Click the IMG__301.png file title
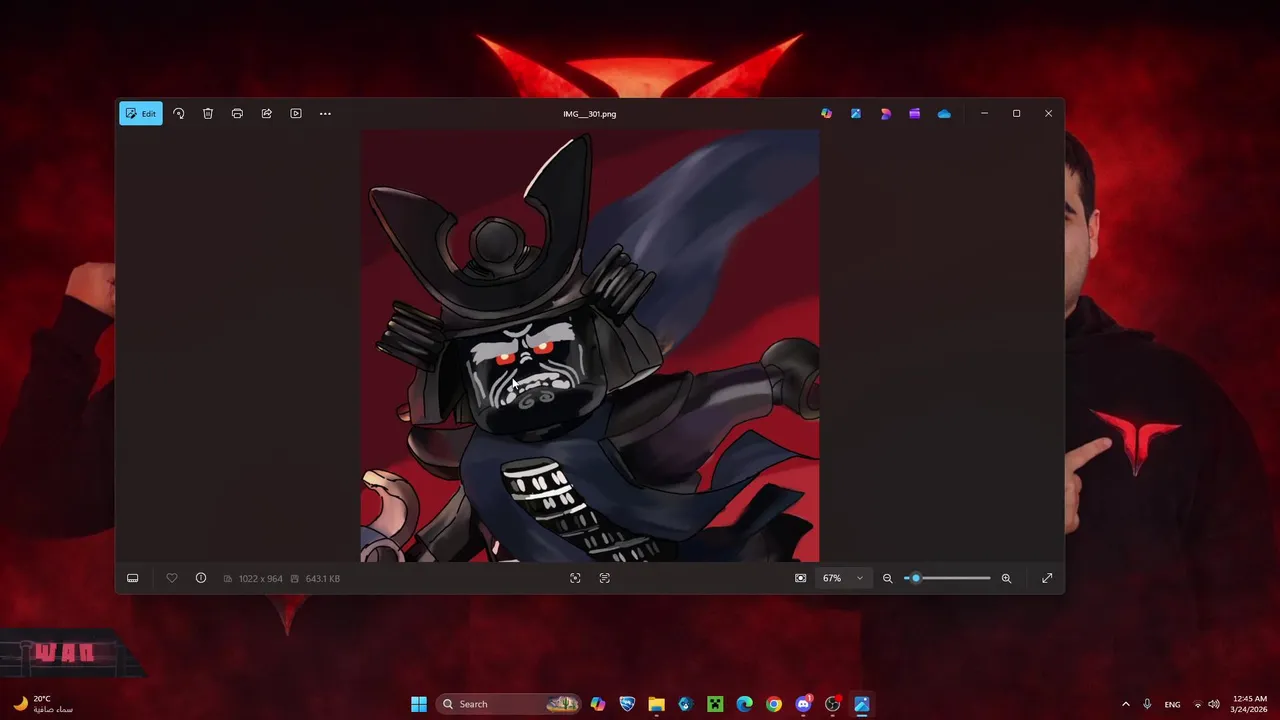1280x720 pixels. pos(590,114)
